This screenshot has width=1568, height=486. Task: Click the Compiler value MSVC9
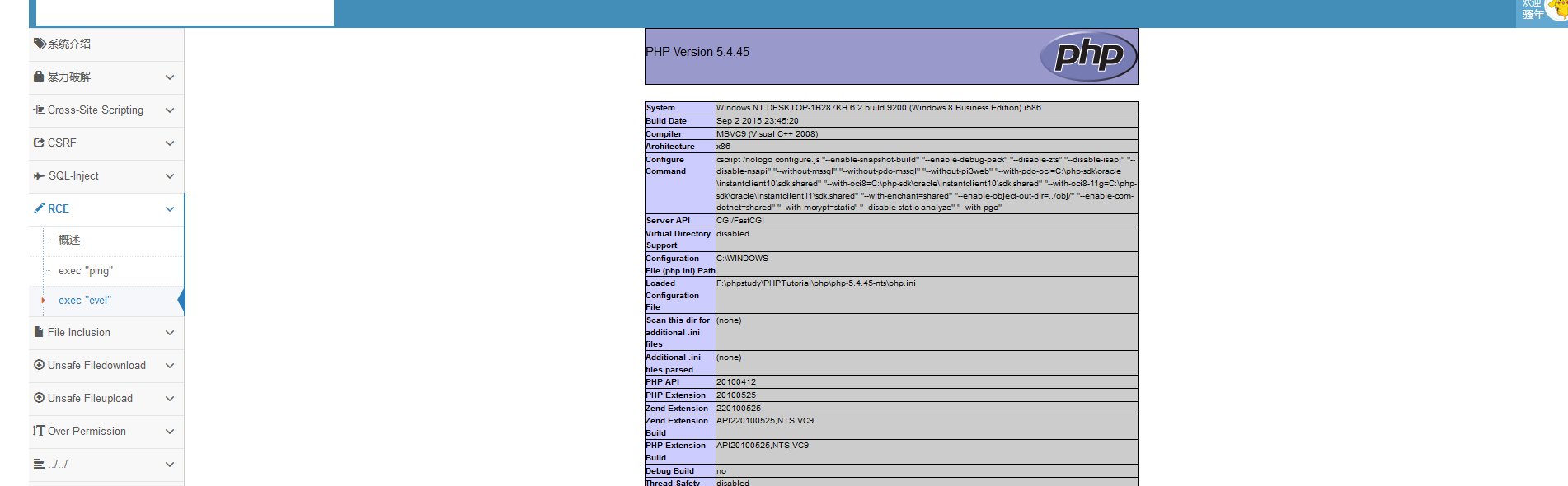(767, 134)
